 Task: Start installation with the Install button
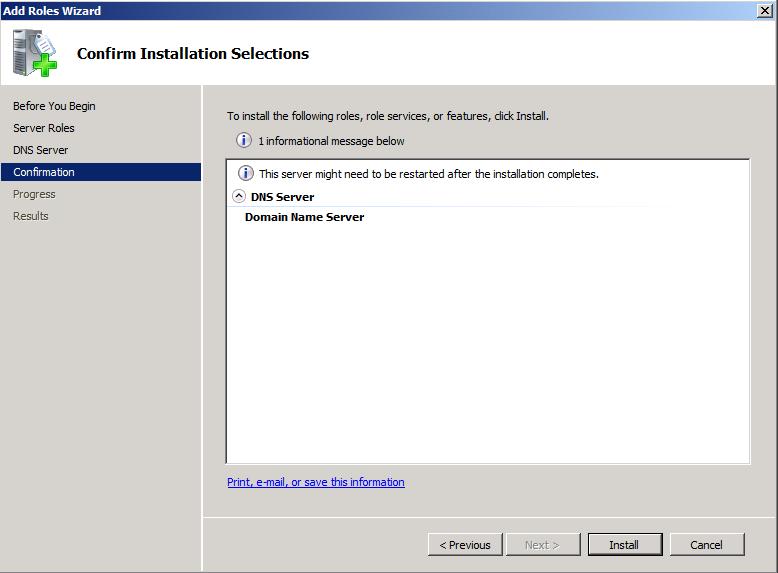point(625,545)
